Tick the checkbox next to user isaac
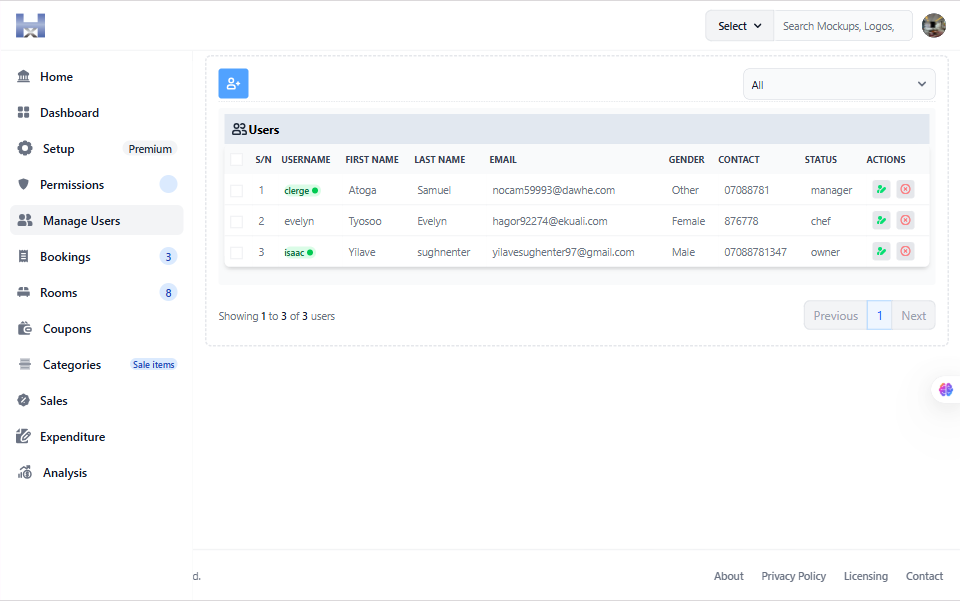The width and height of the screenshot is (960, 601). (236, 251)
